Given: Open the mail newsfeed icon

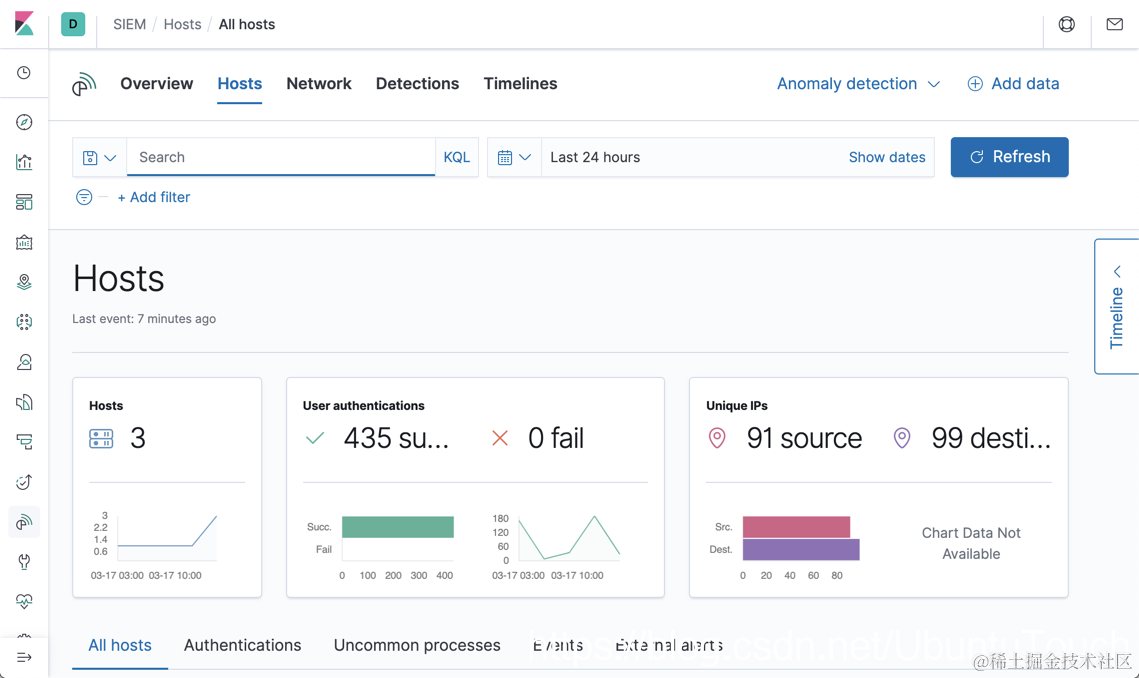Looking at the screenshot, I should [1114, 24].
